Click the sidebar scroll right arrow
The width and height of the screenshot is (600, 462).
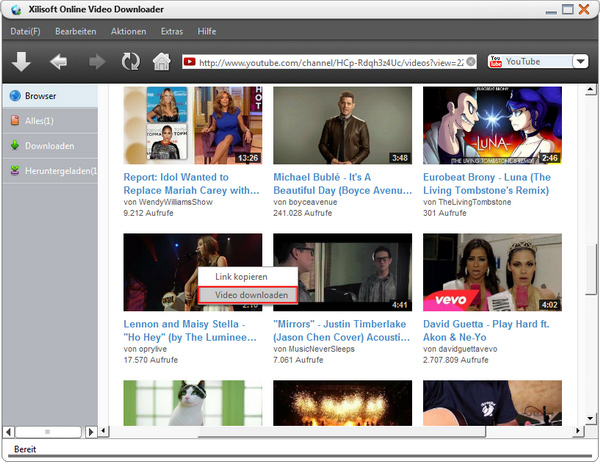(91, 432)
